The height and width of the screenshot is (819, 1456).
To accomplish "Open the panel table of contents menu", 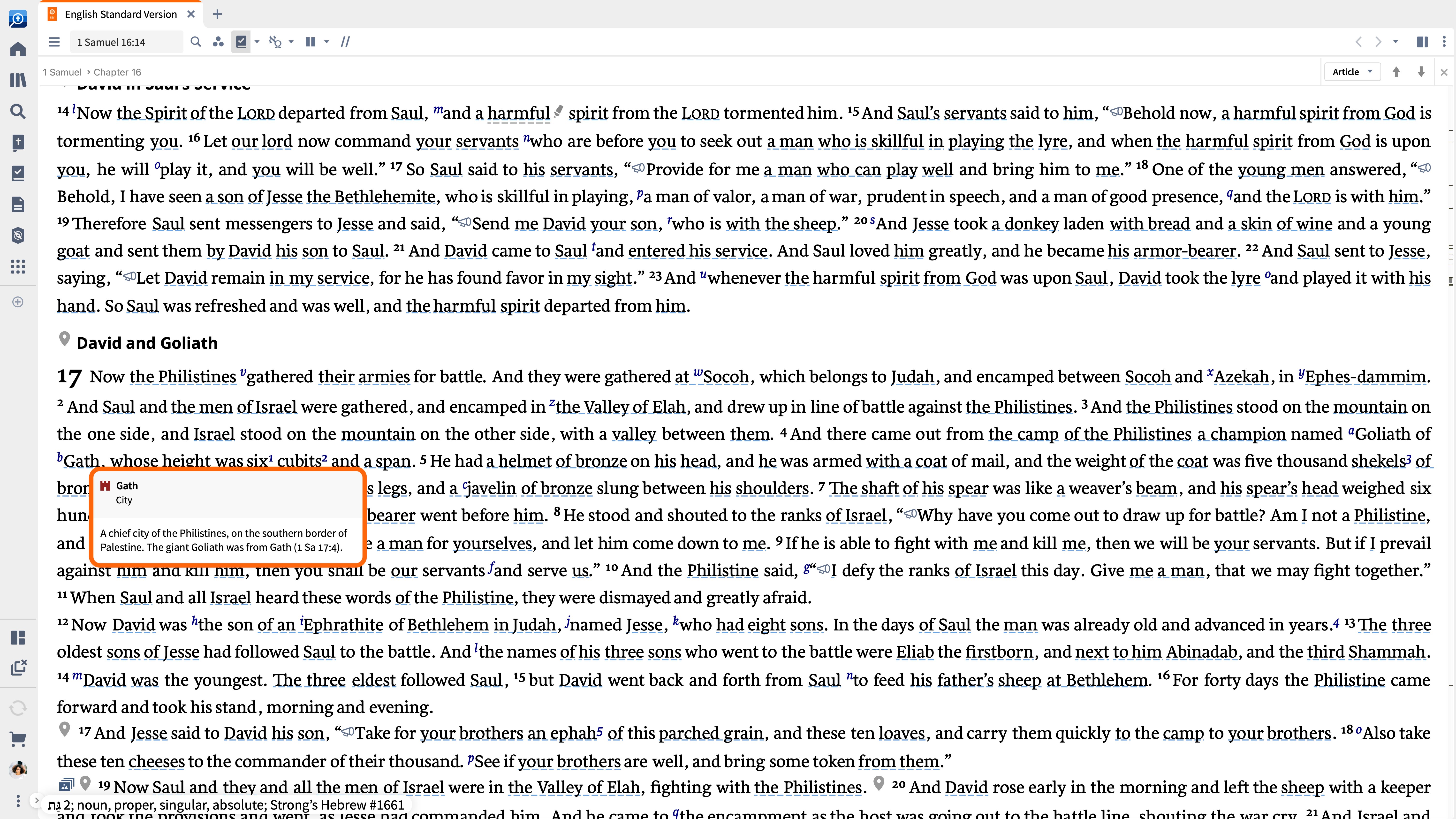I will 54,42.
